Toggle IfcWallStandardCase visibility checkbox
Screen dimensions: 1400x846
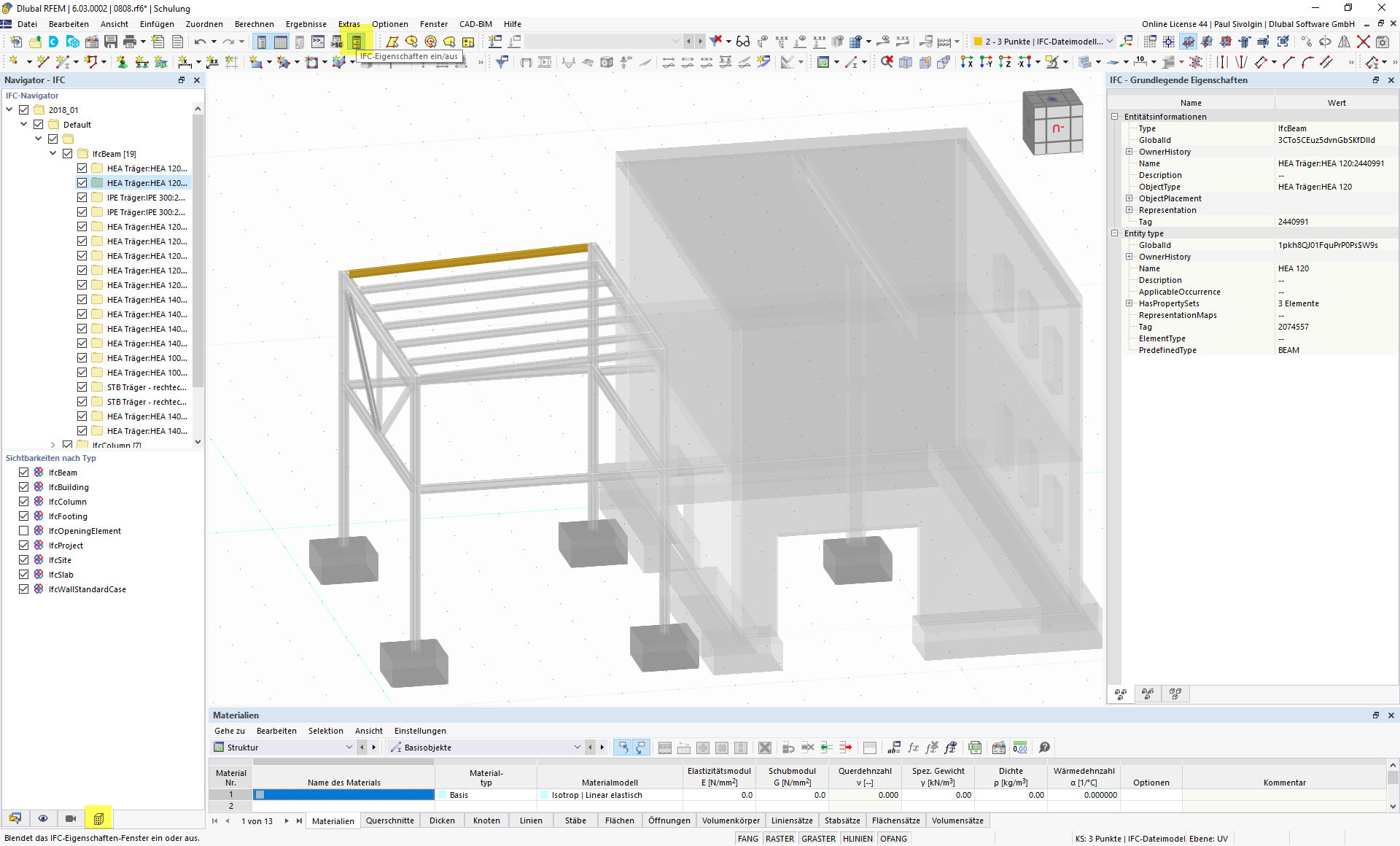point(24,589)
